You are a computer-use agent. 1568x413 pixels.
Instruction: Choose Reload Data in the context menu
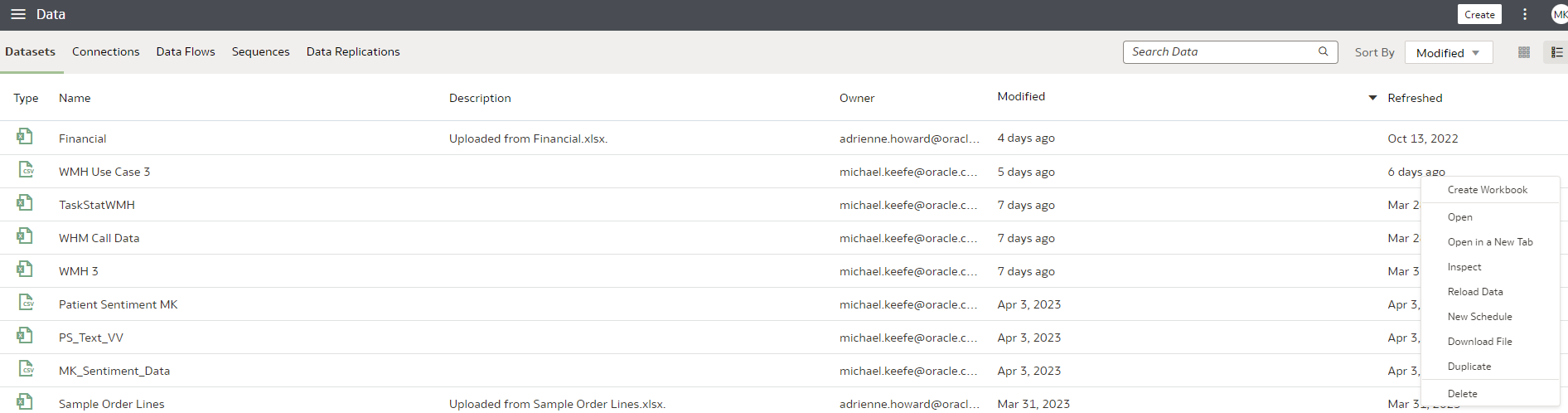pyautogui.click(x=1474, y=292)
